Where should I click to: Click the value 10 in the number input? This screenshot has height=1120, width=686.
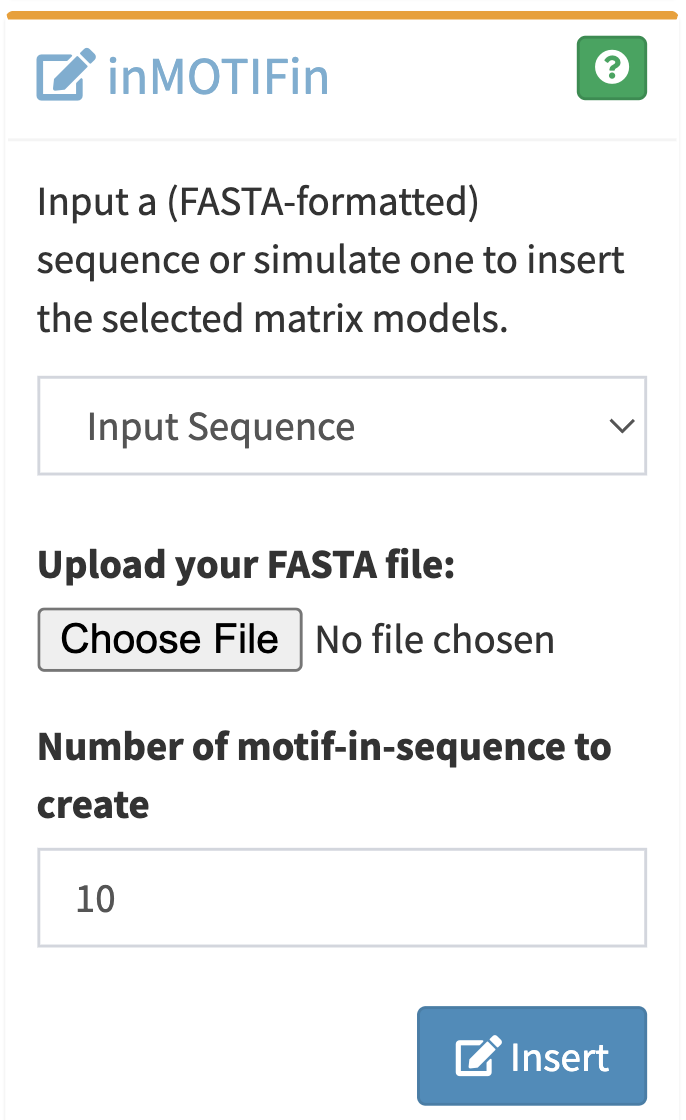point(94,897)
